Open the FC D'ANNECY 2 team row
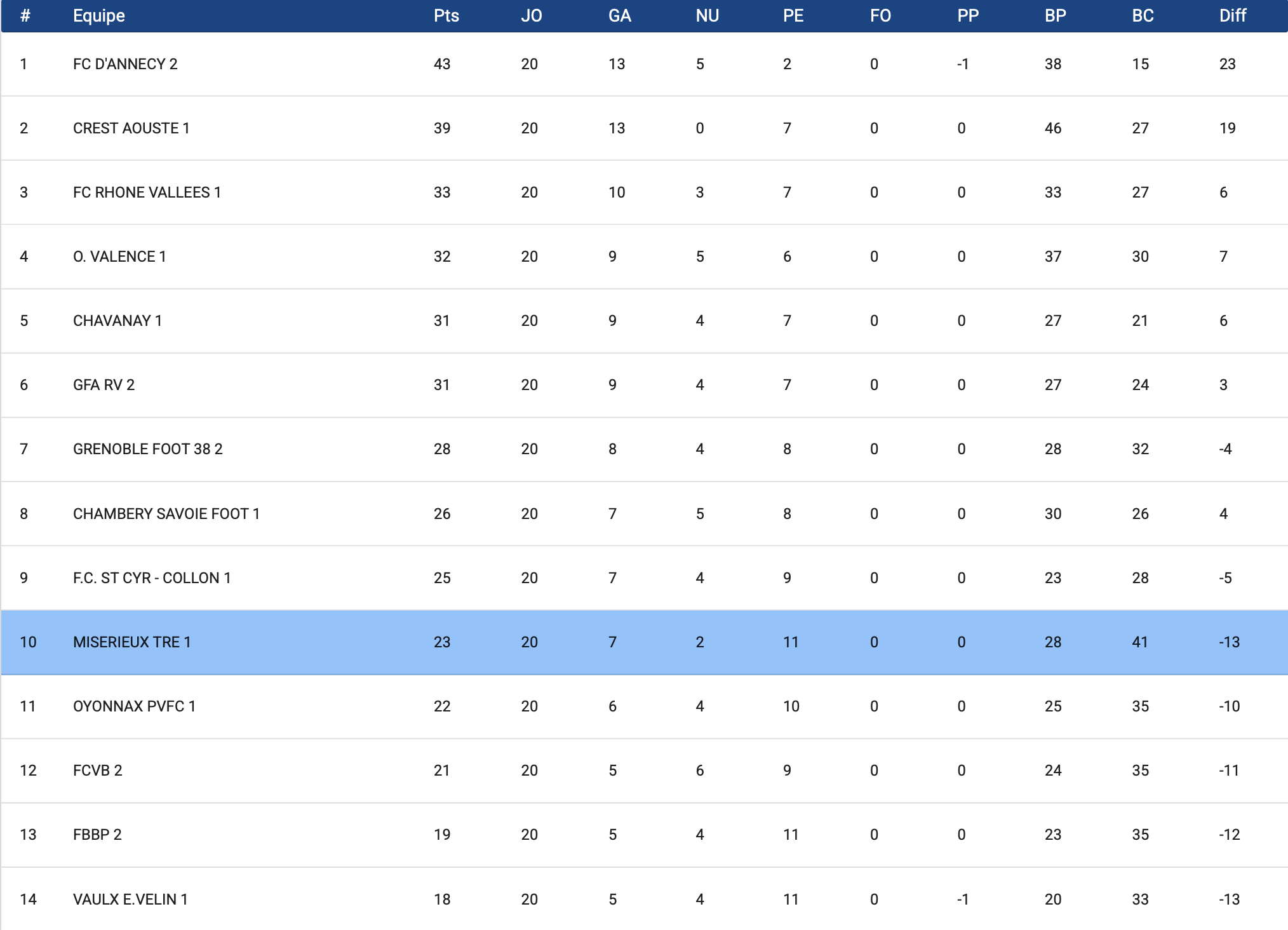The width and height of the screenshot is (1288, 930). (x=125, y=64)
